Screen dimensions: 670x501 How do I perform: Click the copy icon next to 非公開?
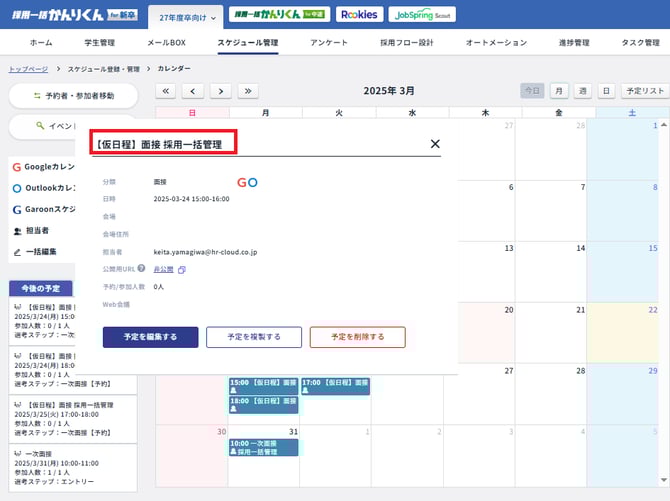pyautogui.click(x=182, y=269)
